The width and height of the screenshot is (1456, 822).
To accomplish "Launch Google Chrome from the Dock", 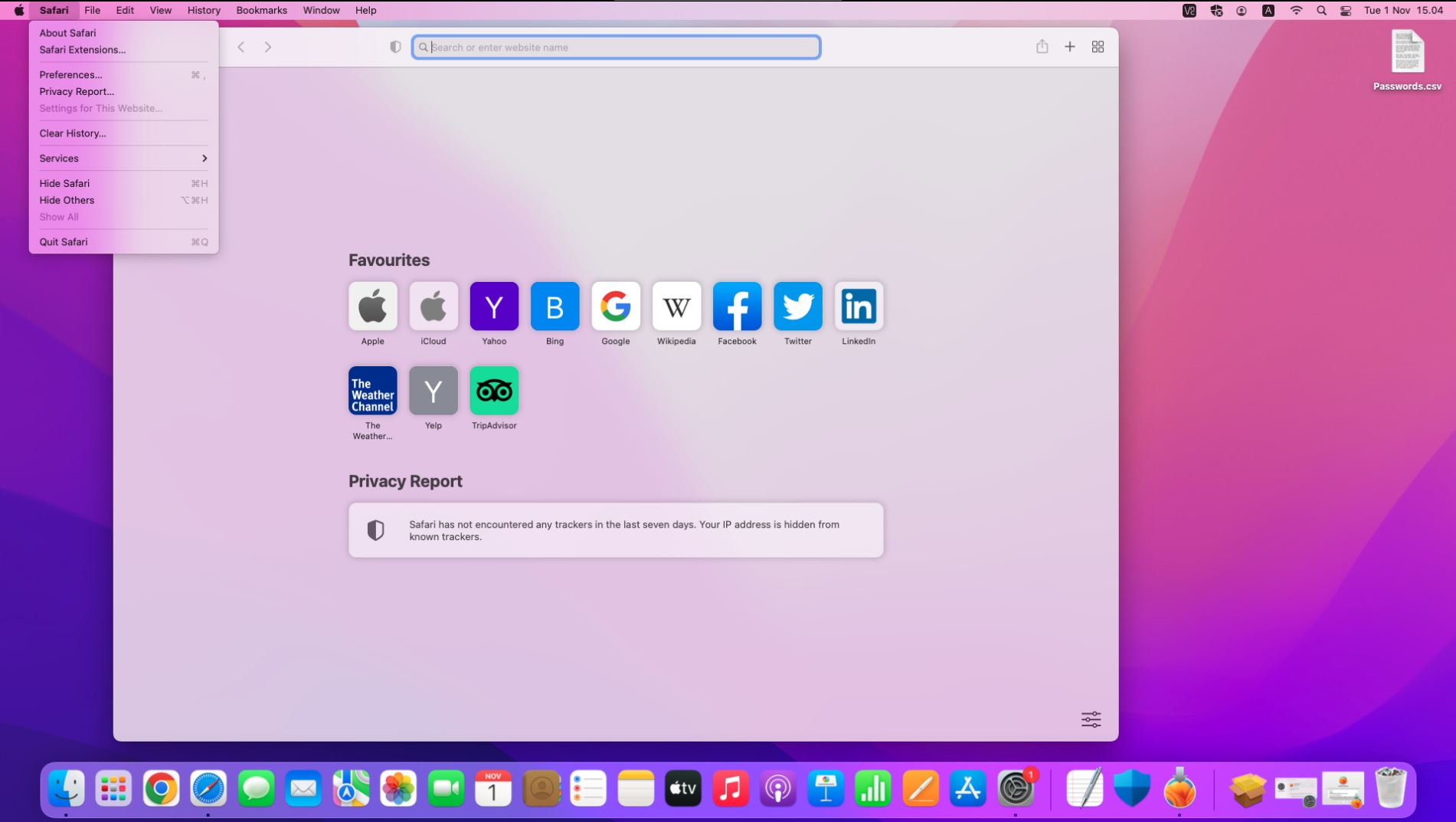I will pyautogui.click(x=162, y=789).
